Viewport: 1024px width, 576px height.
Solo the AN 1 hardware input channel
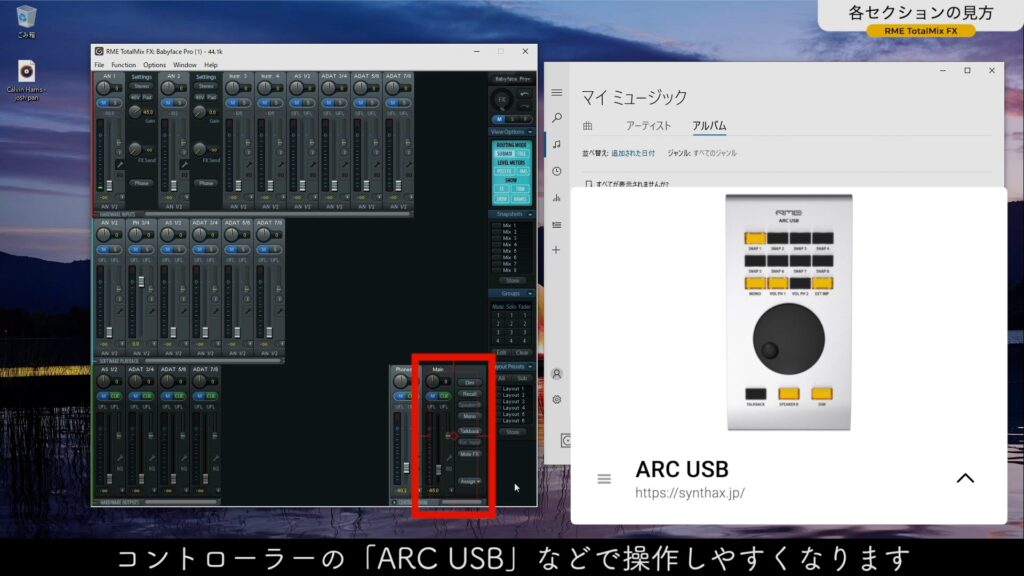tap(115, 103)
